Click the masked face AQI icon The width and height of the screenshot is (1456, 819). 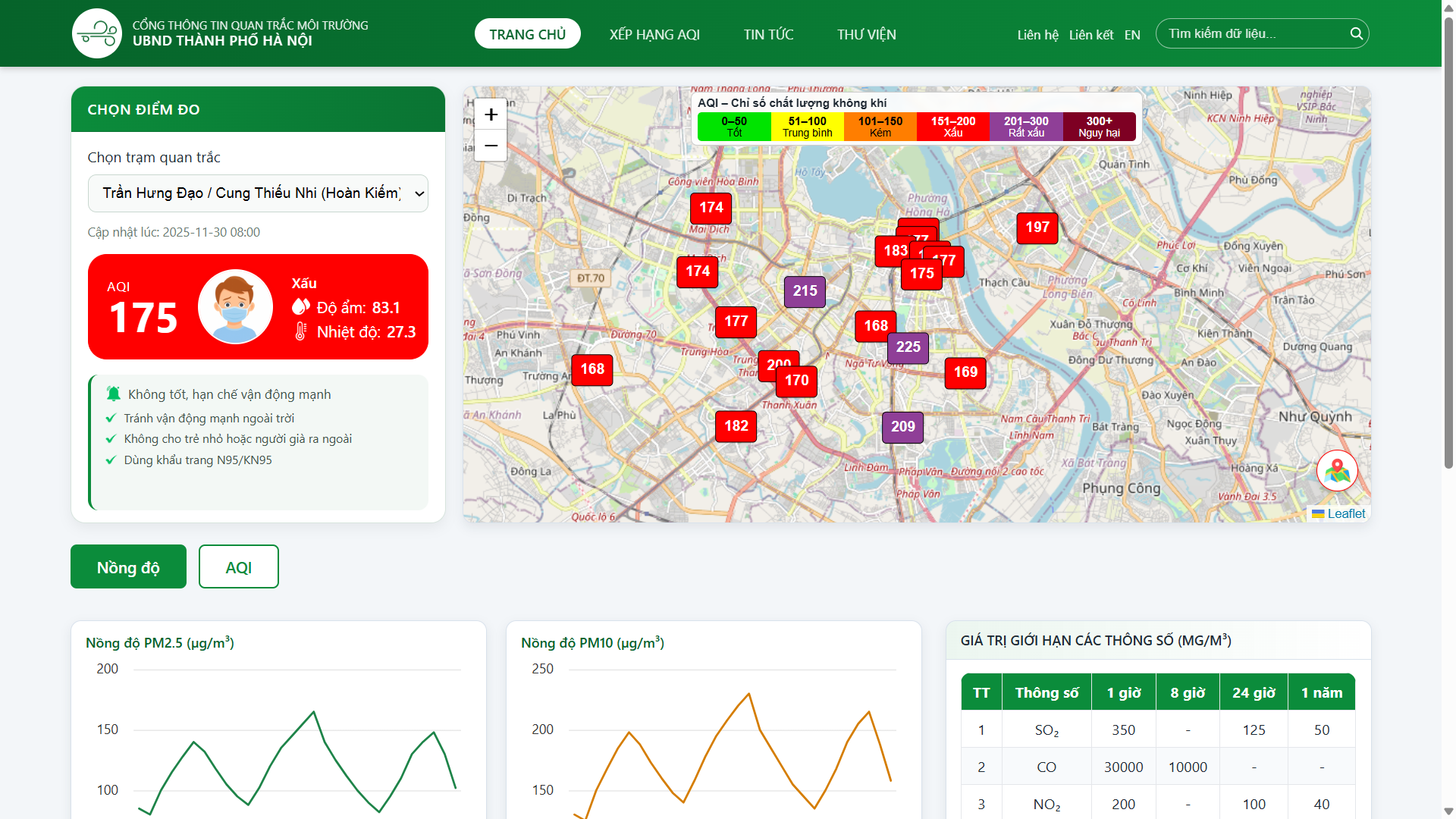(x=235, y=306)
